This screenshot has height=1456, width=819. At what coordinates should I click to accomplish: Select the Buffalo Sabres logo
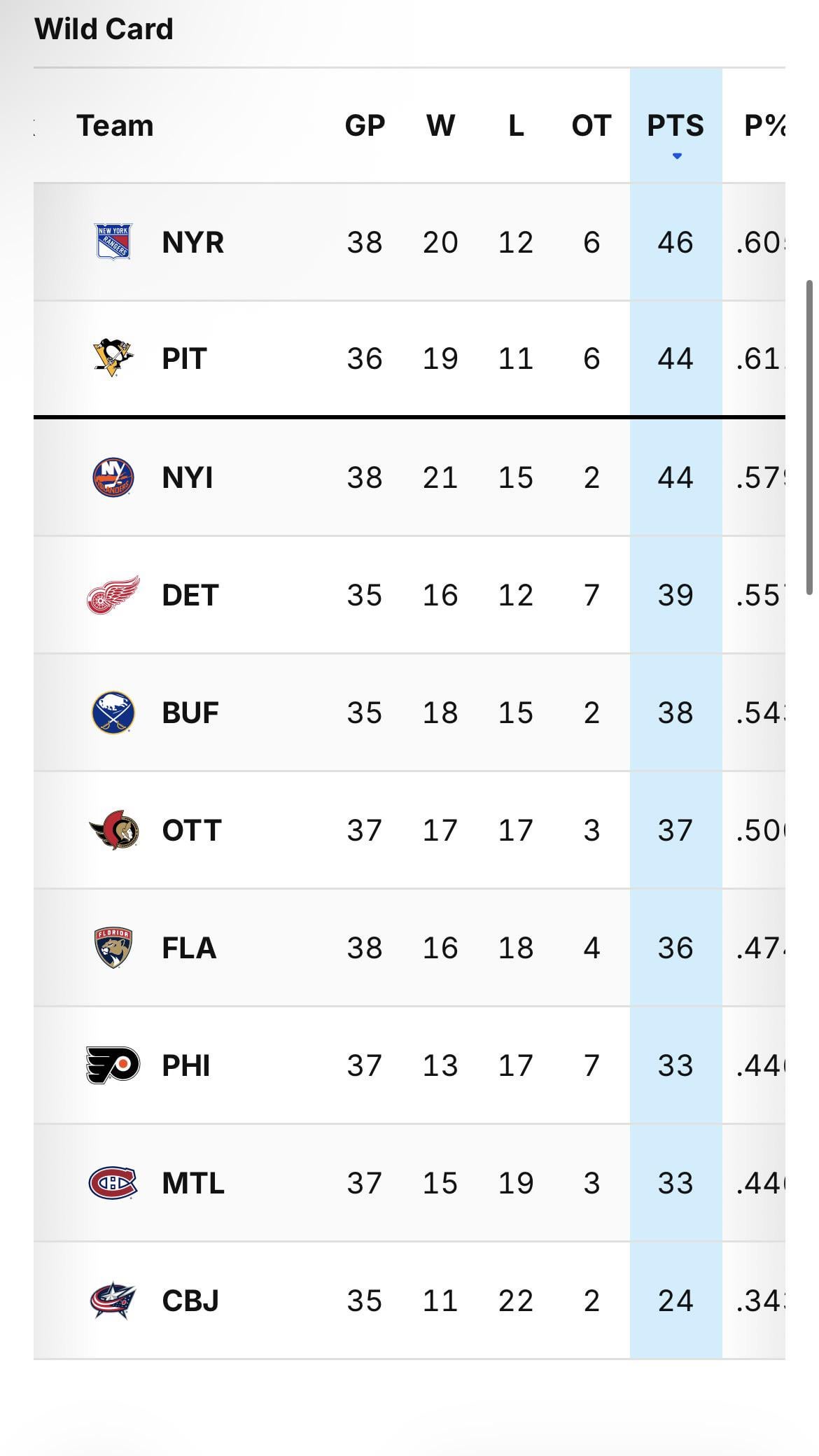pyautogui.click(x=113, y=713)
